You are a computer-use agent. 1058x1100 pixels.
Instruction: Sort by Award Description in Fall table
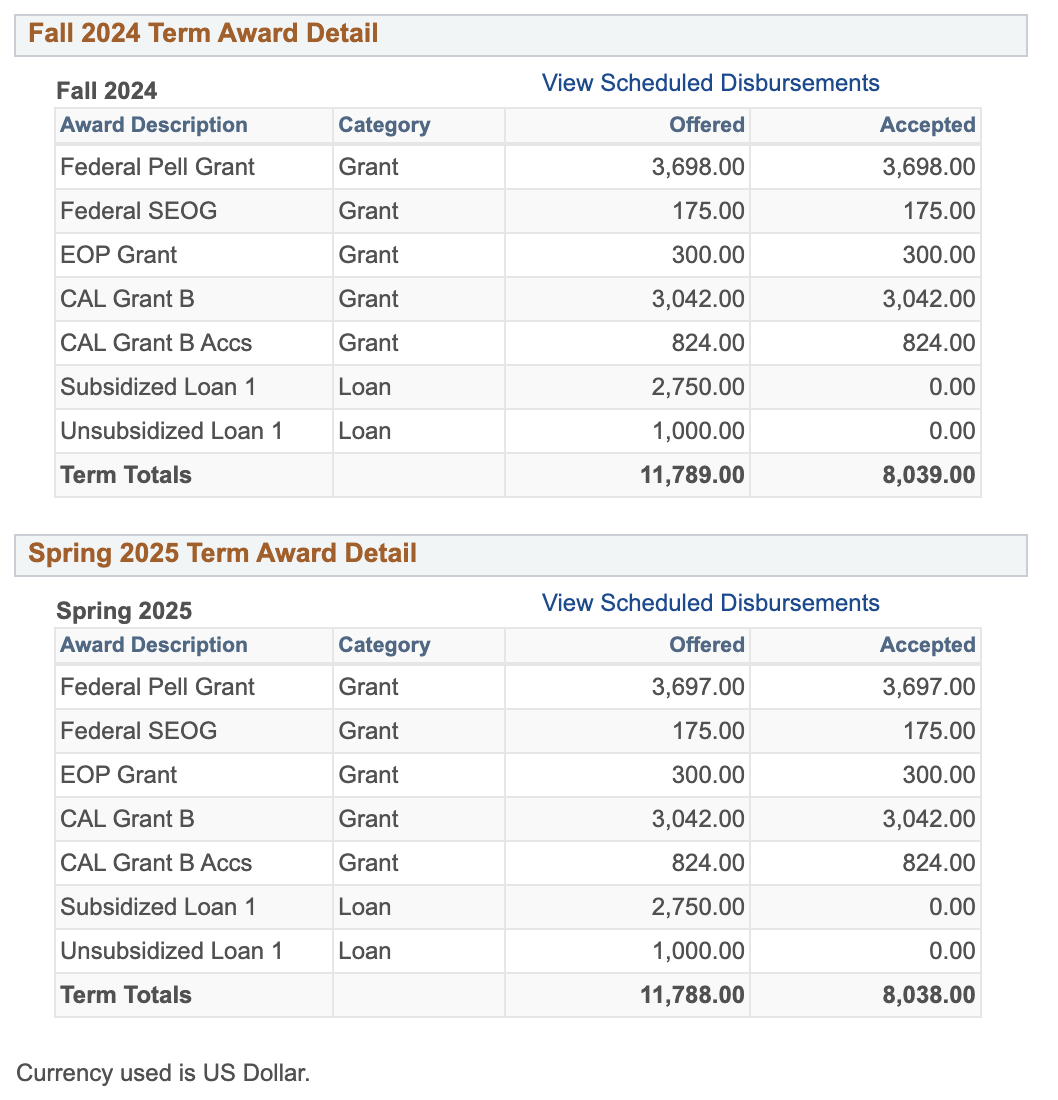point(153,124)
